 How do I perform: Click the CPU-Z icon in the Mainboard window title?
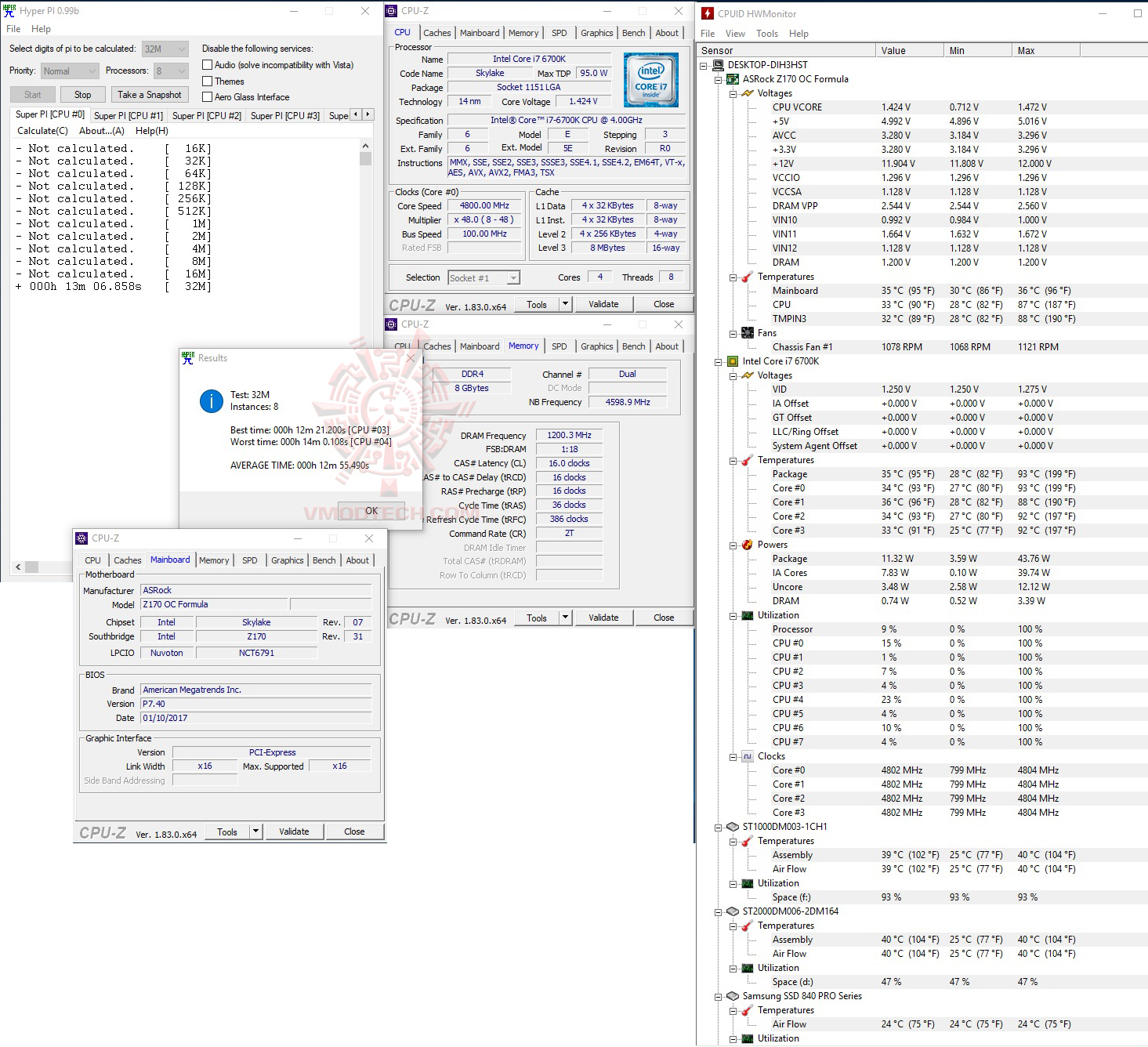point(81,538)
